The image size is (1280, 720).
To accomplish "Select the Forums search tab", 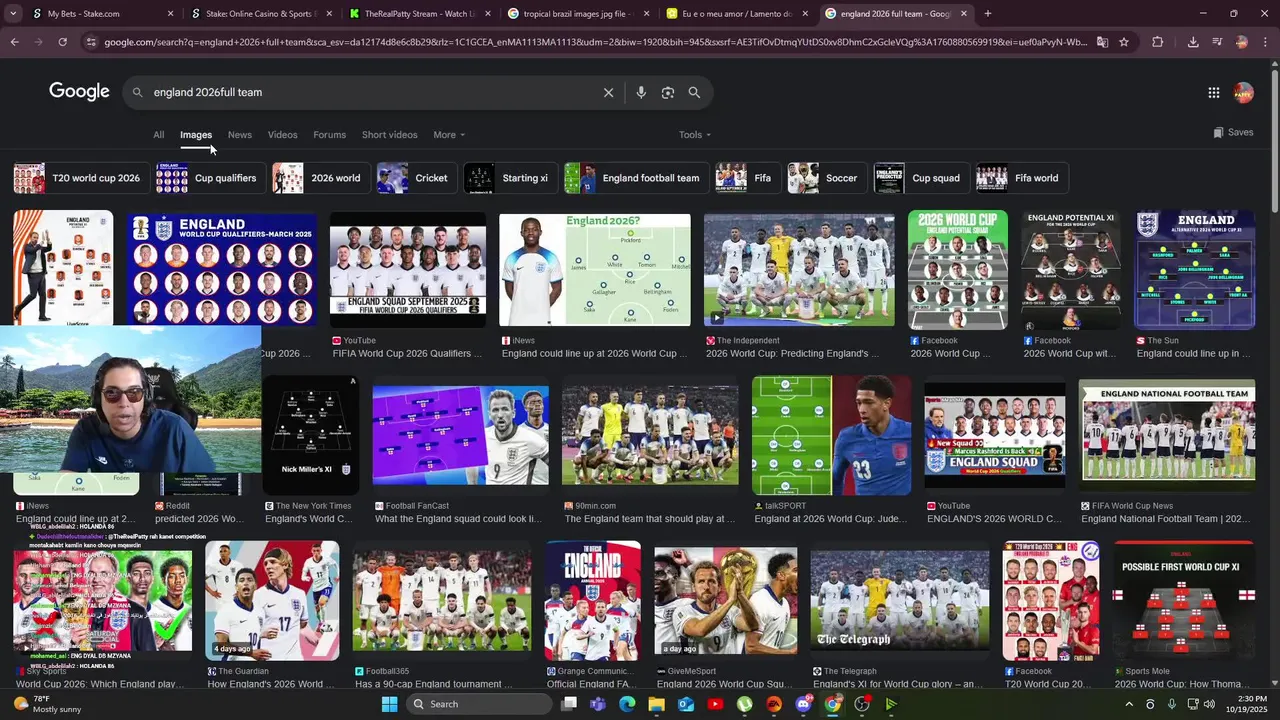I will tap(329, 135).
